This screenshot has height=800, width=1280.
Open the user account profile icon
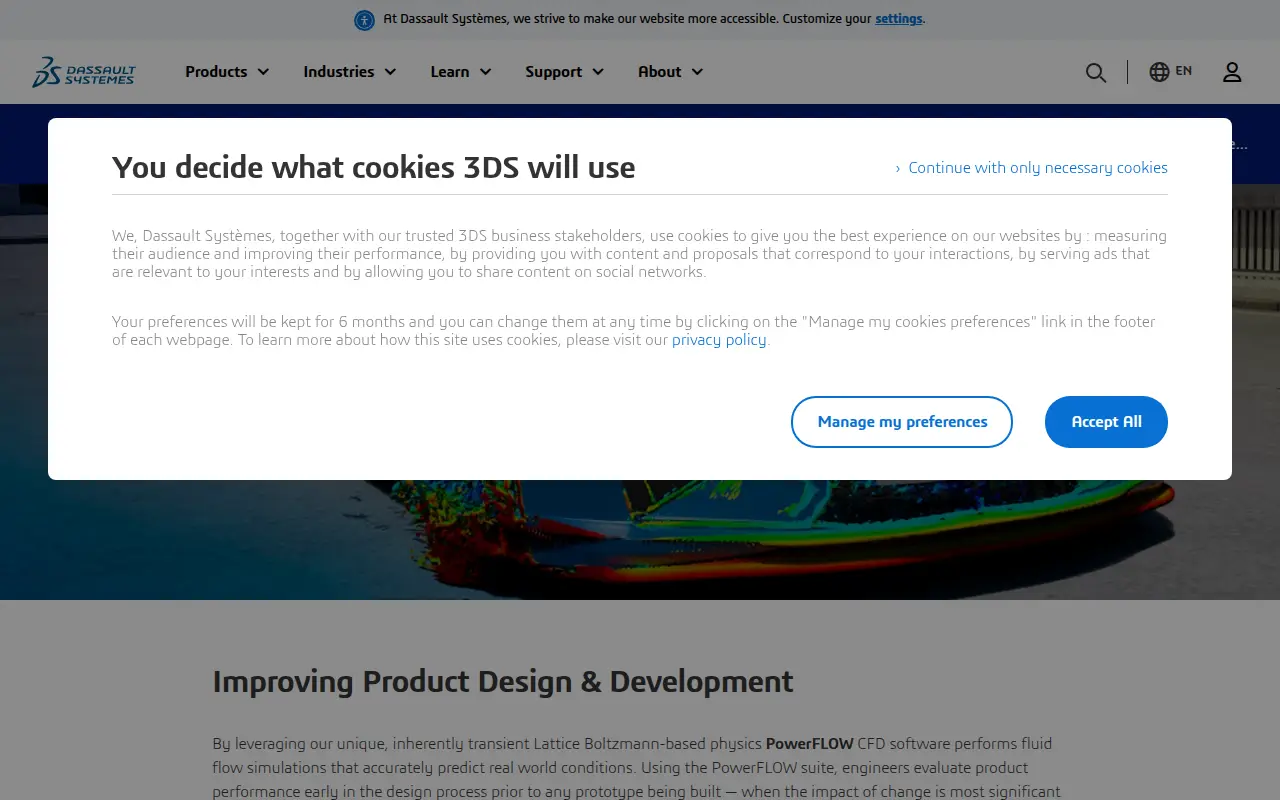pyautogui.click(x=1232, y=72)
